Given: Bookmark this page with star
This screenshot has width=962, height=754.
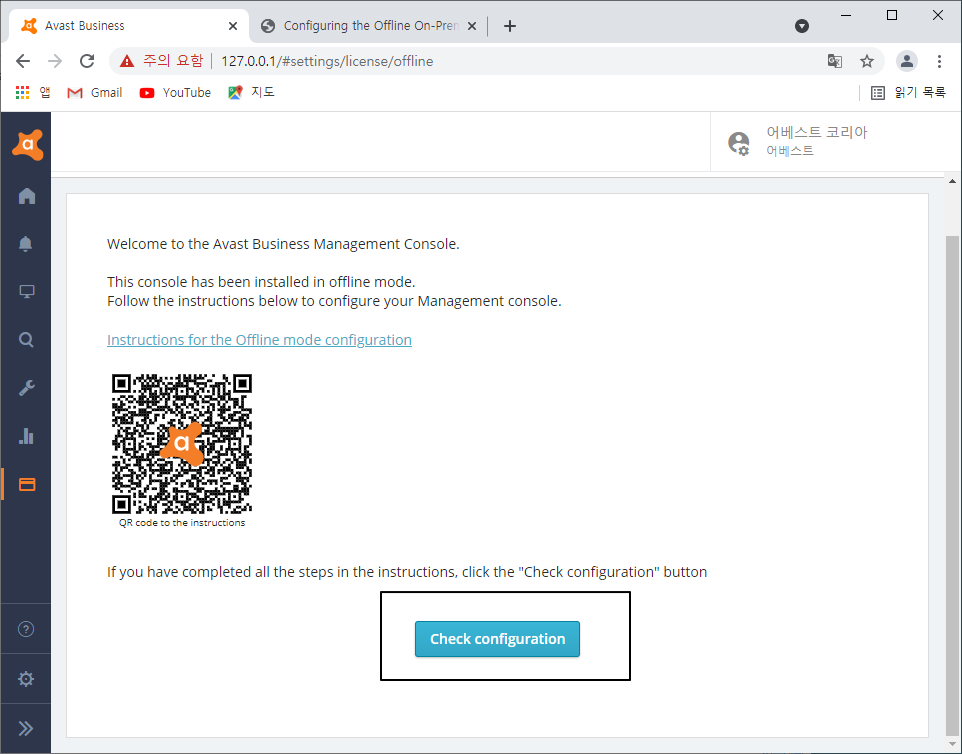Looking at the screenshot, I should pyautogui.click(x=866, y=61).
